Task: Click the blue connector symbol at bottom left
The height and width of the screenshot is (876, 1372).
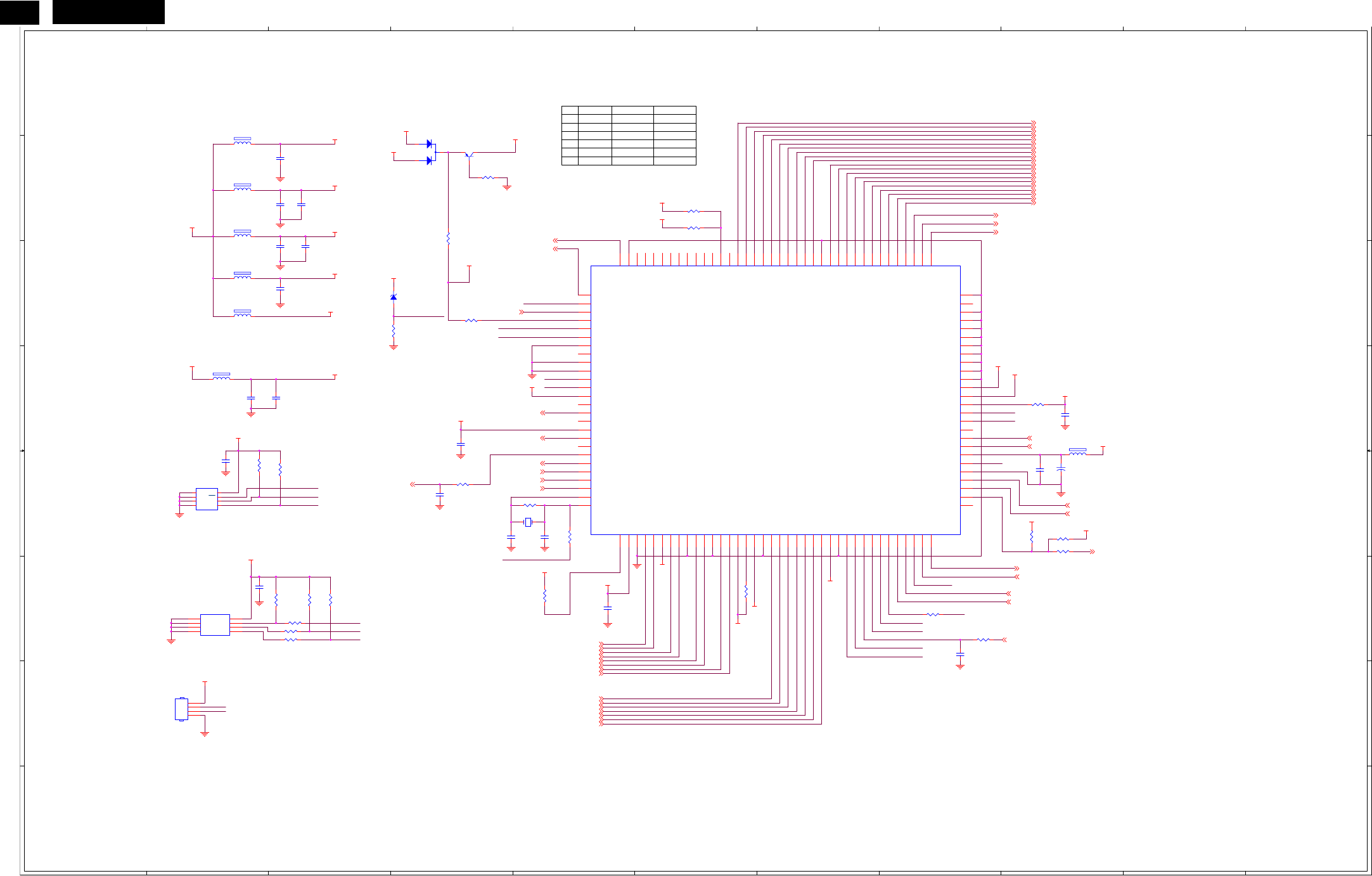Action: 181,709
